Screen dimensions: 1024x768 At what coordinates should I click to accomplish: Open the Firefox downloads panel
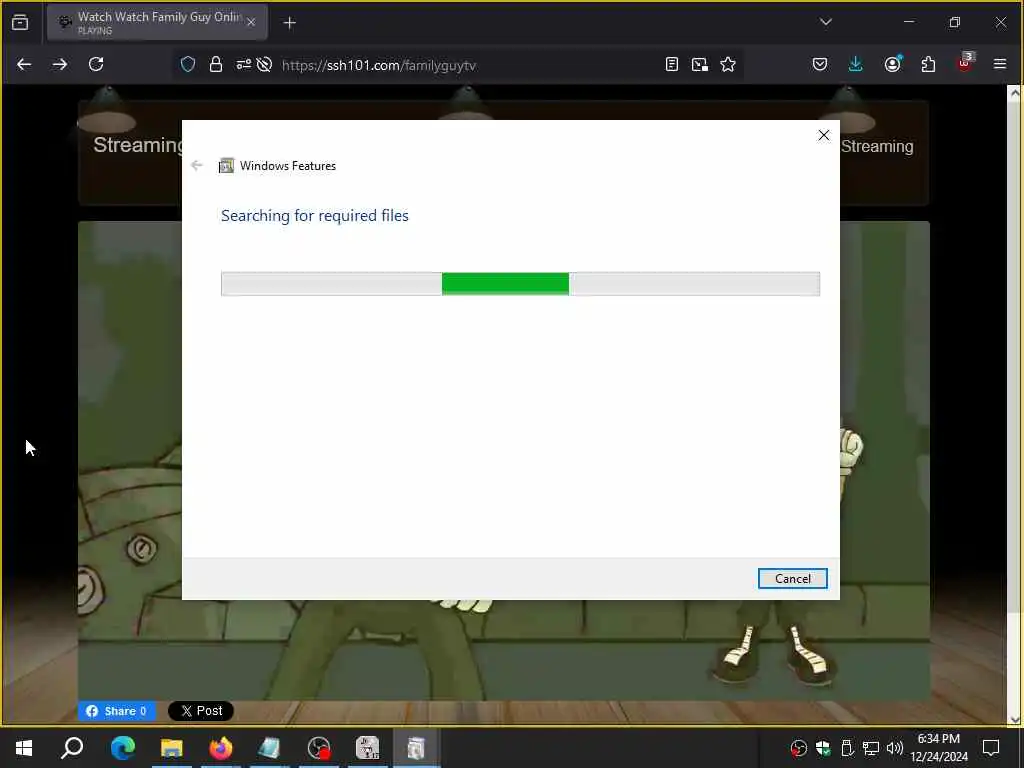[856, 64]
